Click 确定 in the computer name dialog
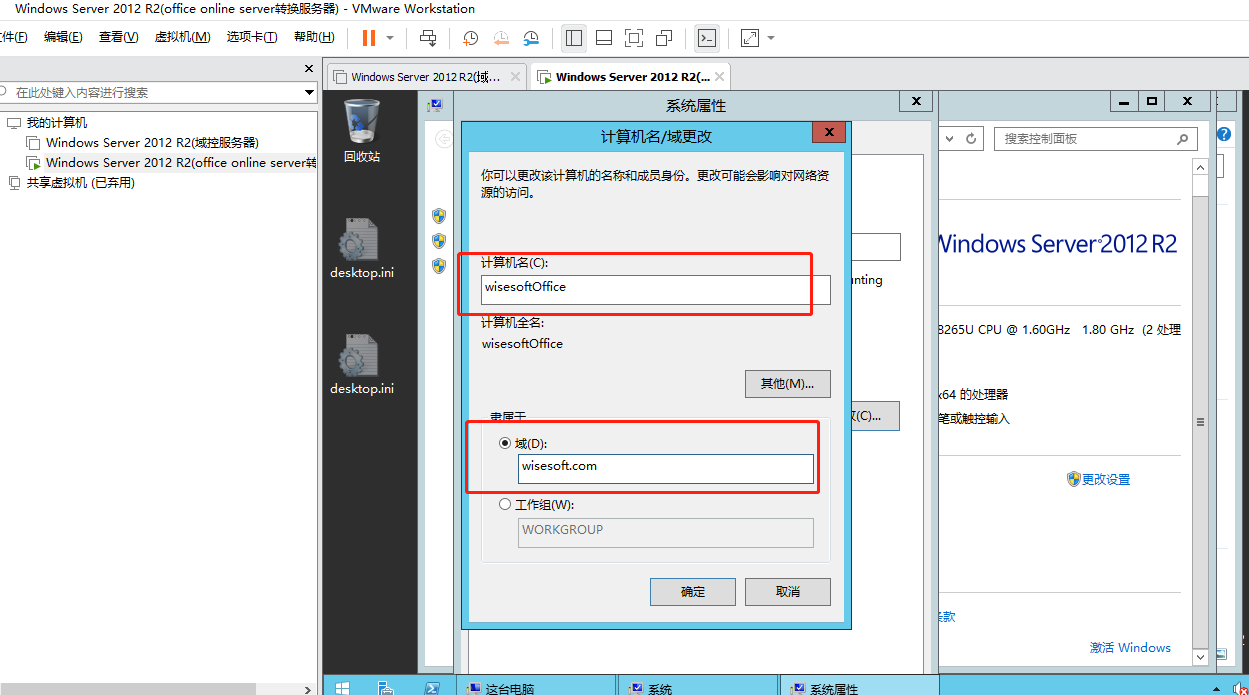 693,591
